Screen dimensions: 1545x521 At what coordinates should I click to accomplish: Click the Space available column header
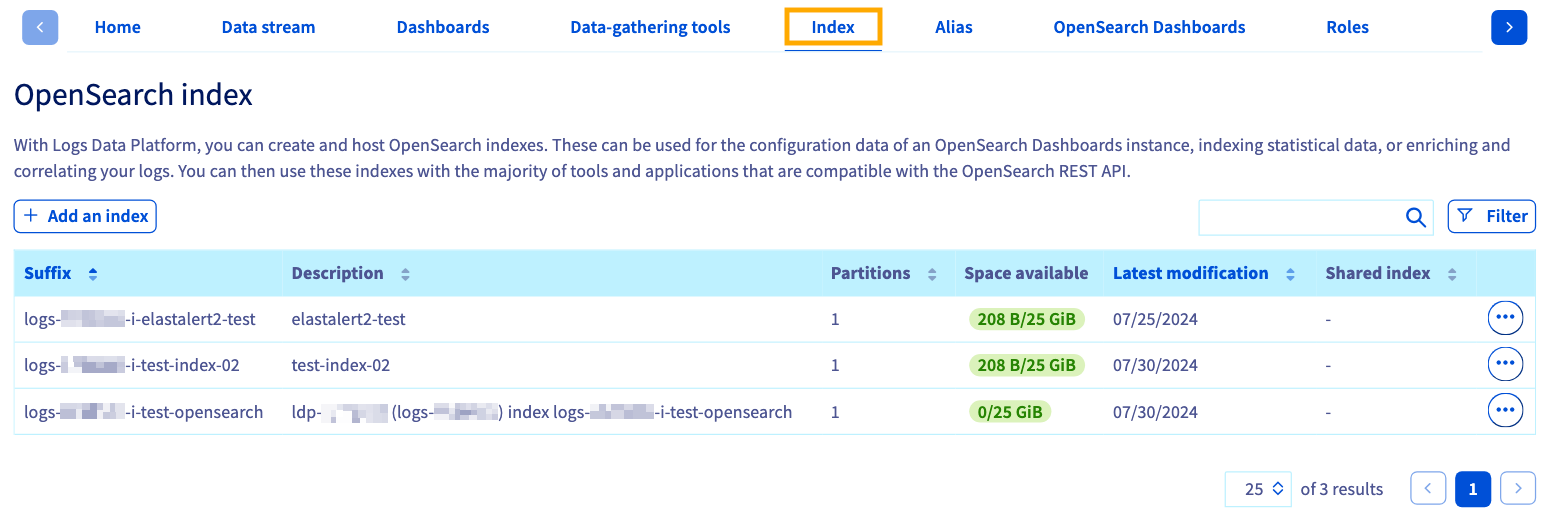(1026, 273)
